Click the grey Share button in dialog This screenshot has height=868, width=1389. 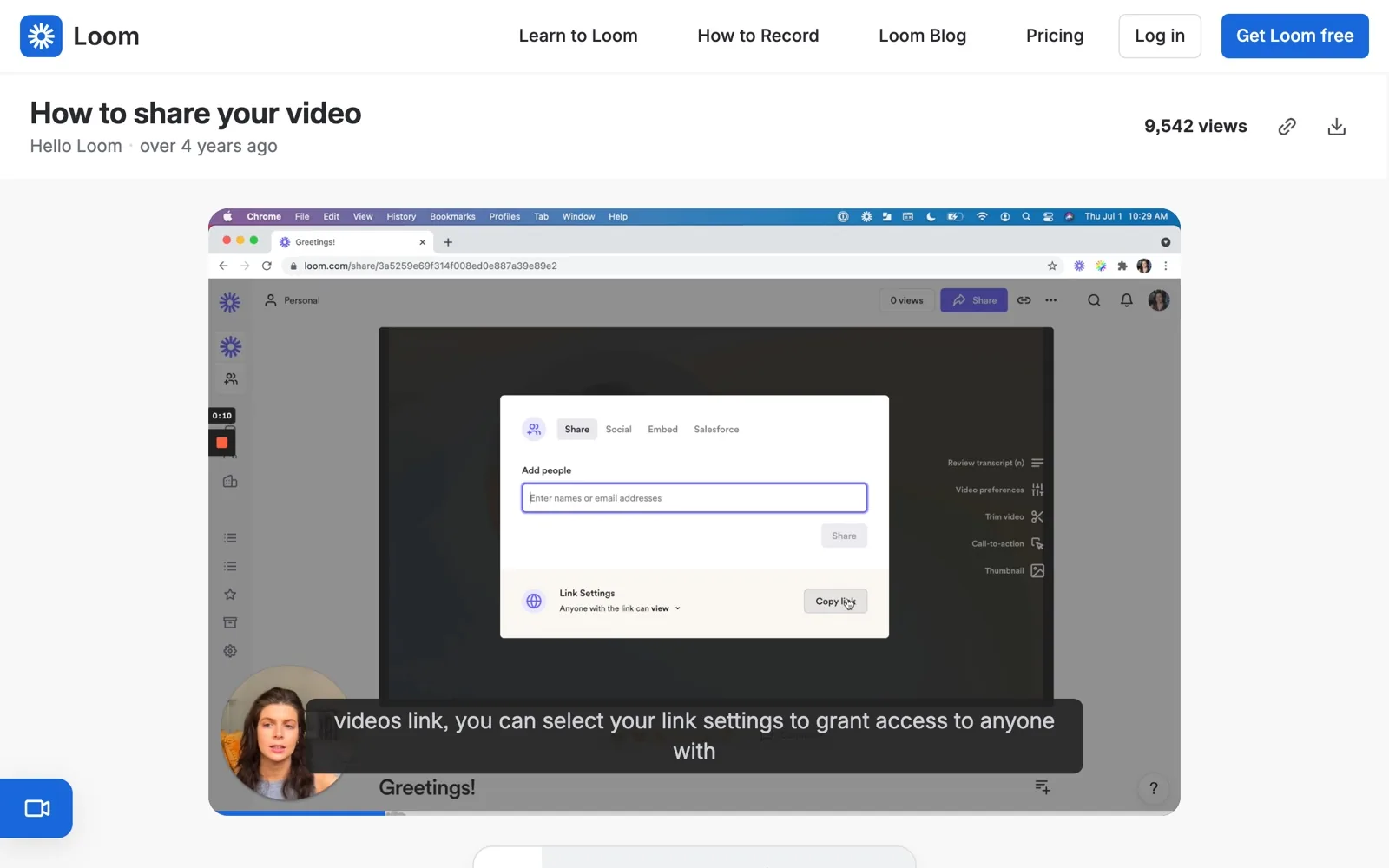844,536
